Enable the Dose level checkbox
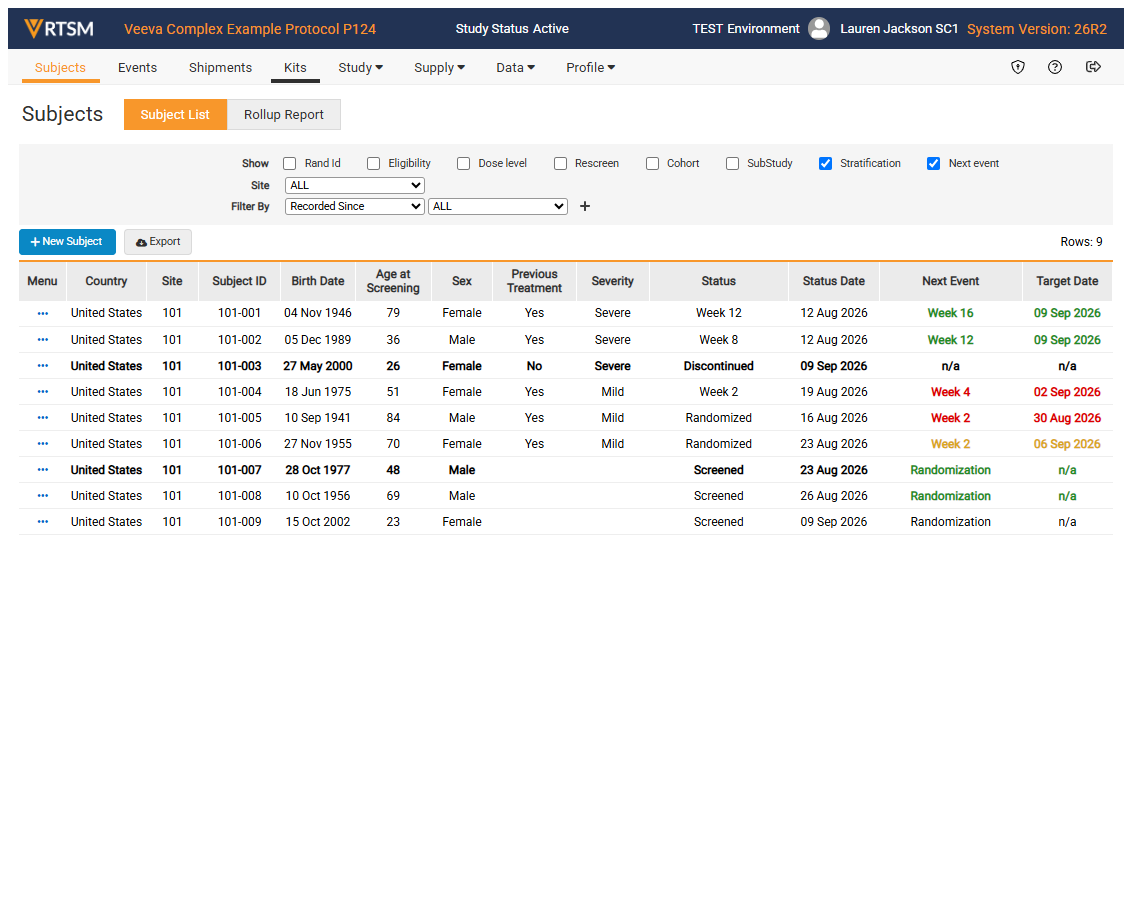Image resolution: width=1132 pixels, height=920 pixels. 463,163
